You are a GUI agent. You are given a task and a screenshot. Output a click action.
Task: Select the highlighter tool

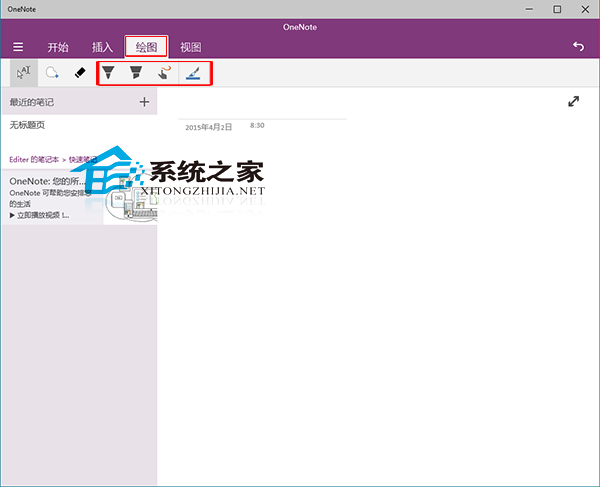[x=136, y=72]
